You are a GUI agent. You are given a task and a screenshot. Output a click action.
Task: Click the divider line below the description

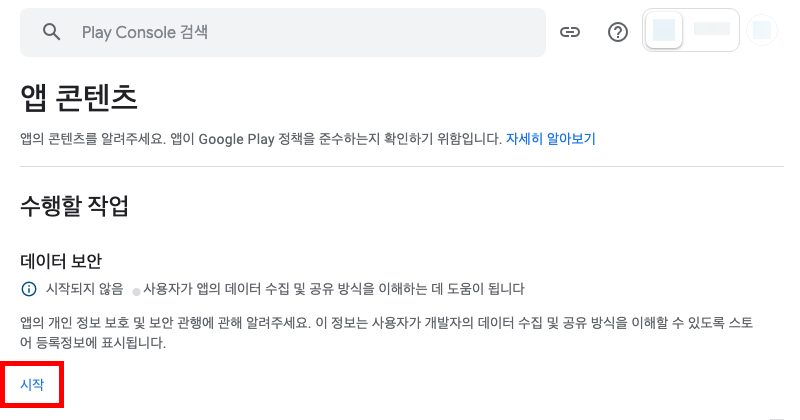pyautogui.click(x=402, y=166)
